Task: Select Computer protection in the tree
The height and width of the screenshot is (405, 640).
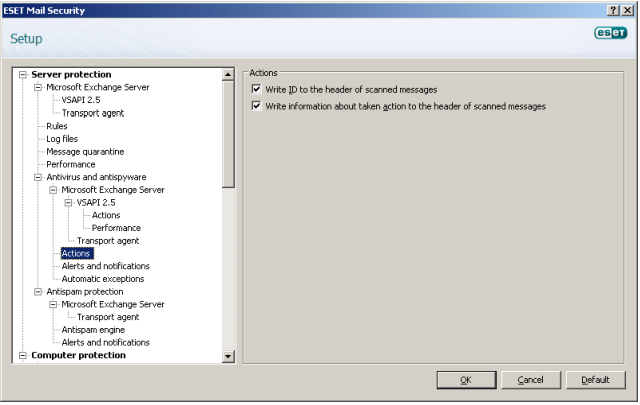Action: (x=79, y=356)
